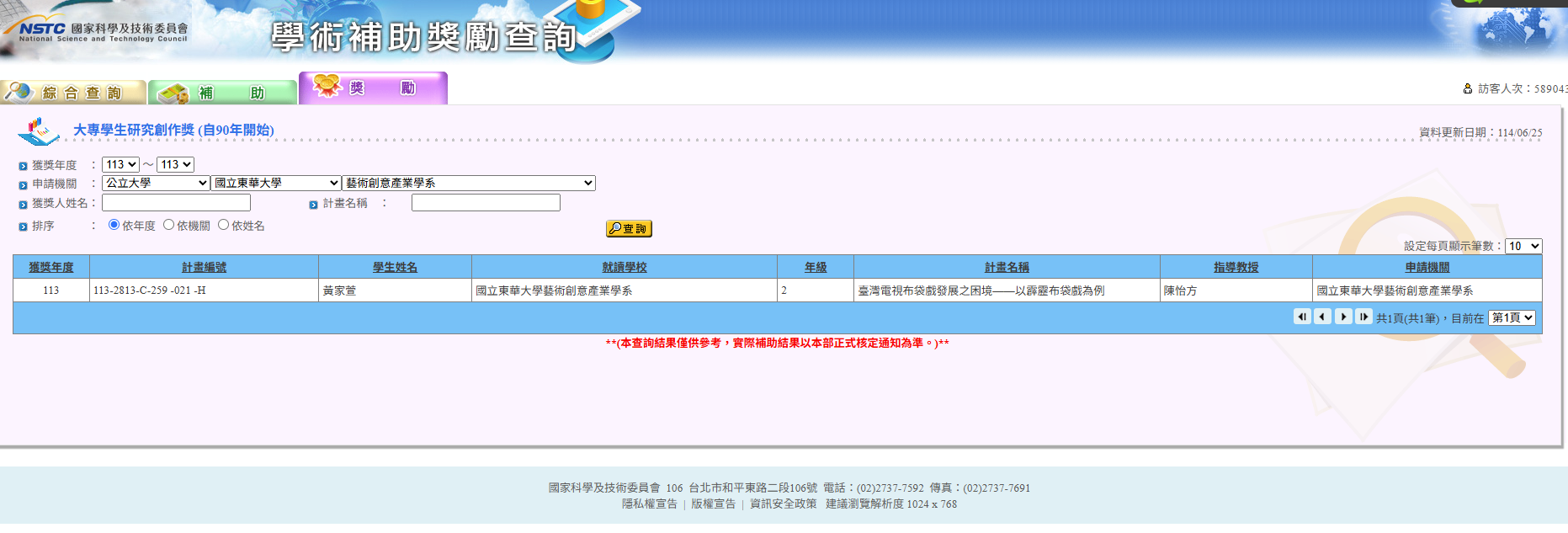Sort by 學生姓名 column header

[x=396, y=267]
